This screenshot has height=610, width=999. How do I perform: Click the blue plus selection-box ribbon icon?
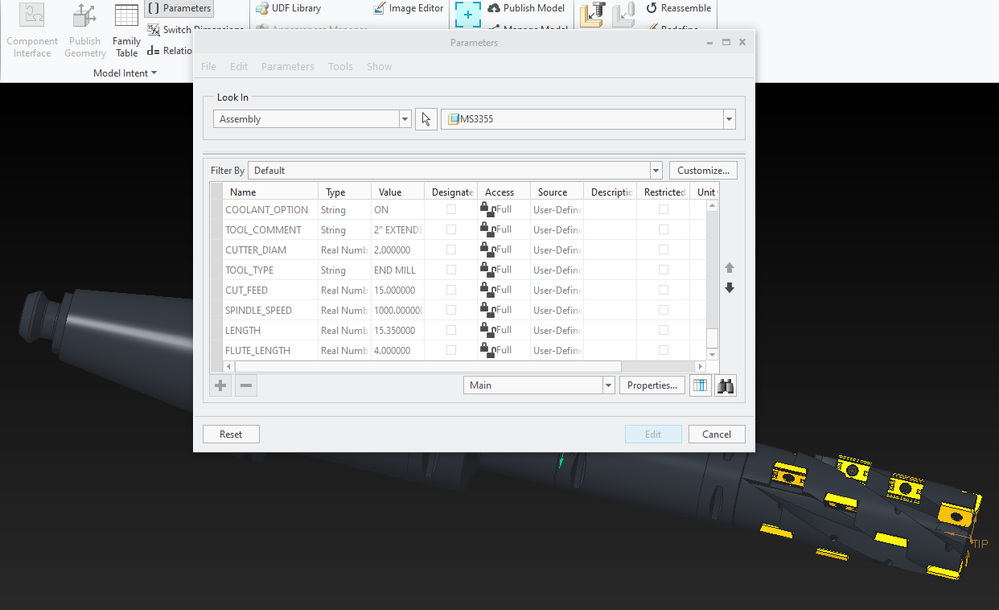(468, 15)
